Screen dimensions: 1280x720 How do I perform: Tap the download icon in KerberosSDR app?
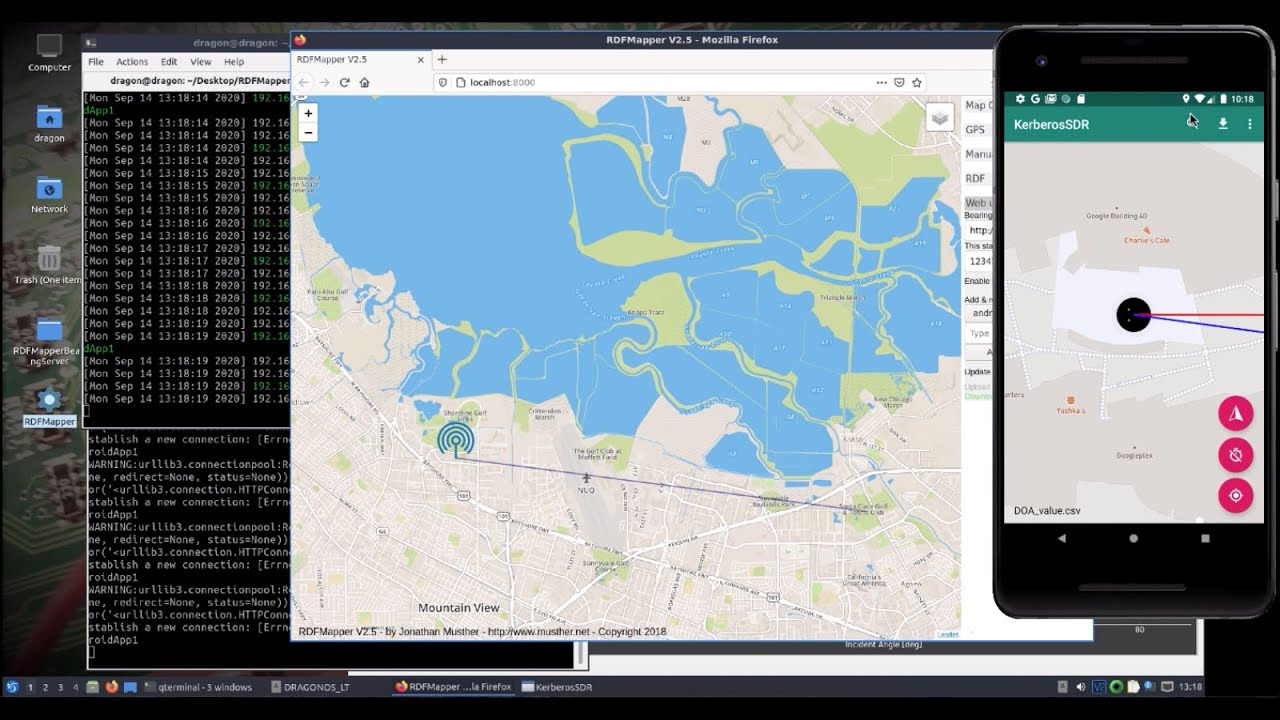click(1222, 124)
